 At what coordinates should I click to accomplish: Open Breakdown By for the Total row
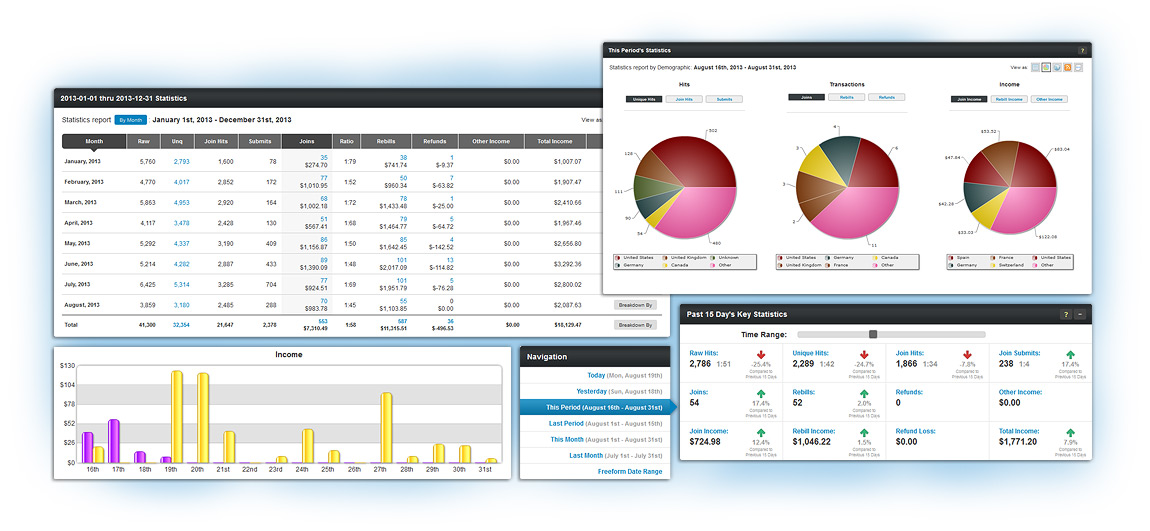pyautogui.click(x=635, y=324)
